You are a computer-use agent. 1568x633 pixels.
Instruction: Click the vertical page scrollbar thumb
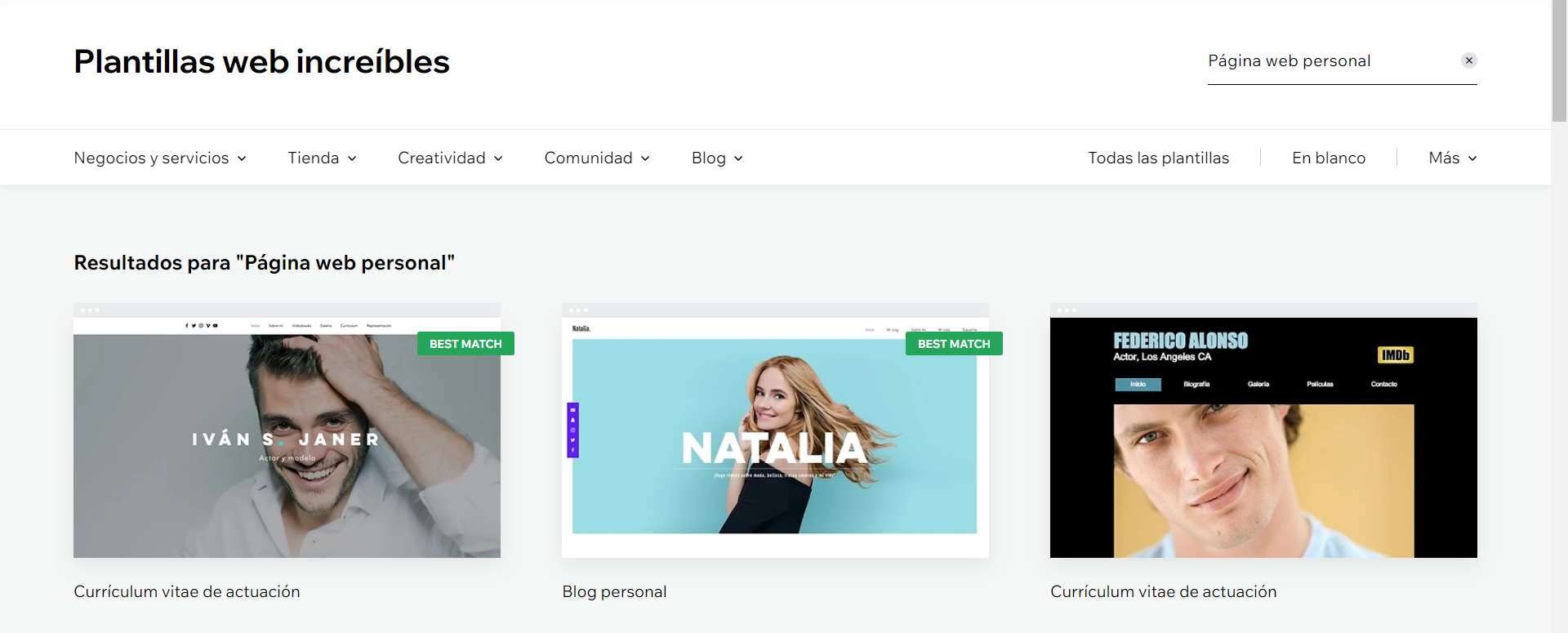pos(1559,61)
